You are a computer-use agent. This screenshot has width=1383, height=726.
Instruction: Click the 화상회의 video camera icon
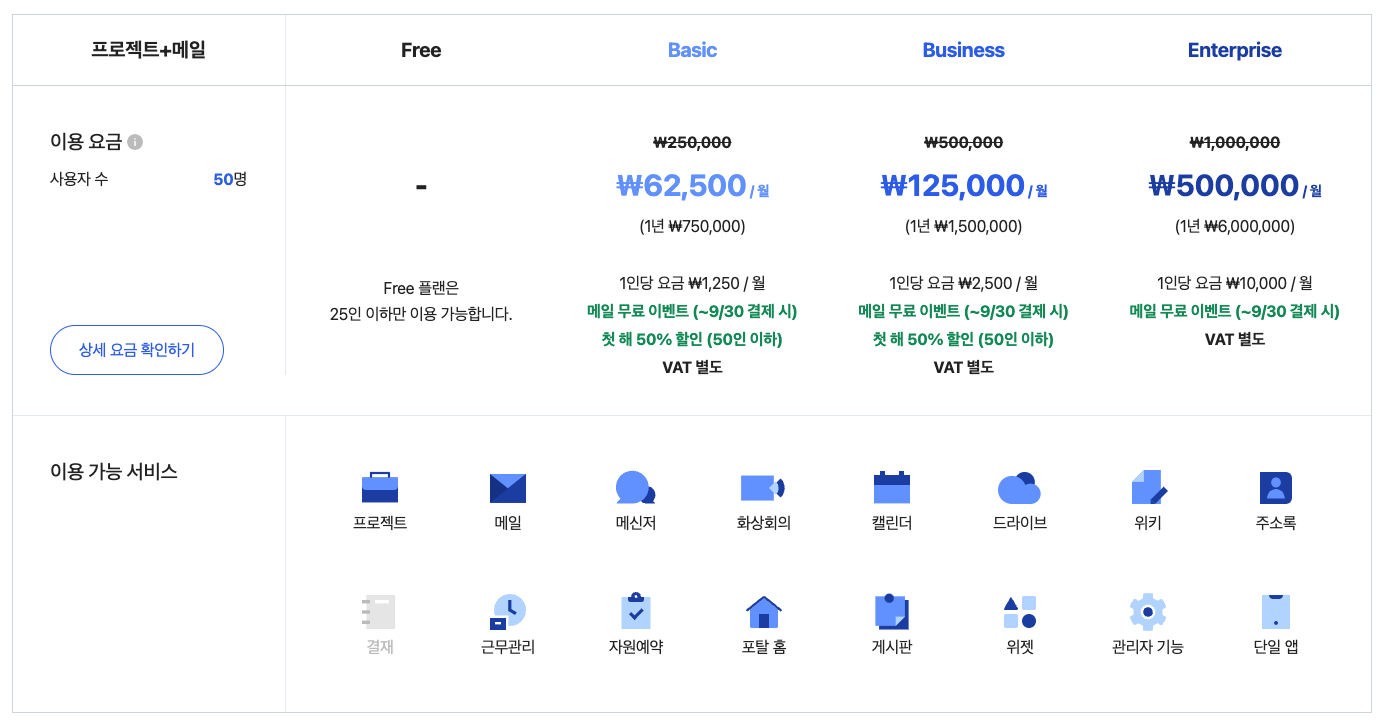[763, 487]
